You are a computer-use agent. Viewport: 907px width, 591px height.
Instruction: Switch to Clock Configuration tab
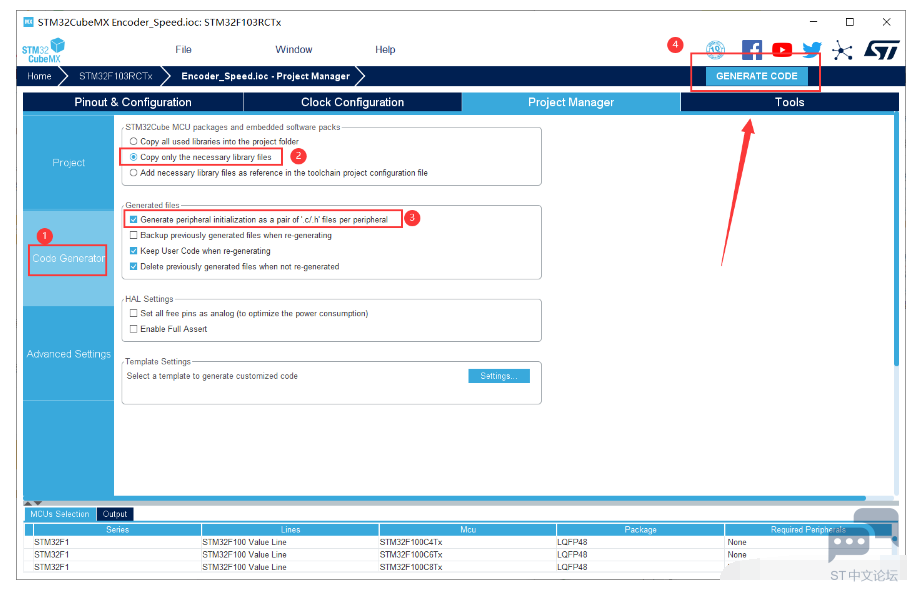[x=352, y=102]
